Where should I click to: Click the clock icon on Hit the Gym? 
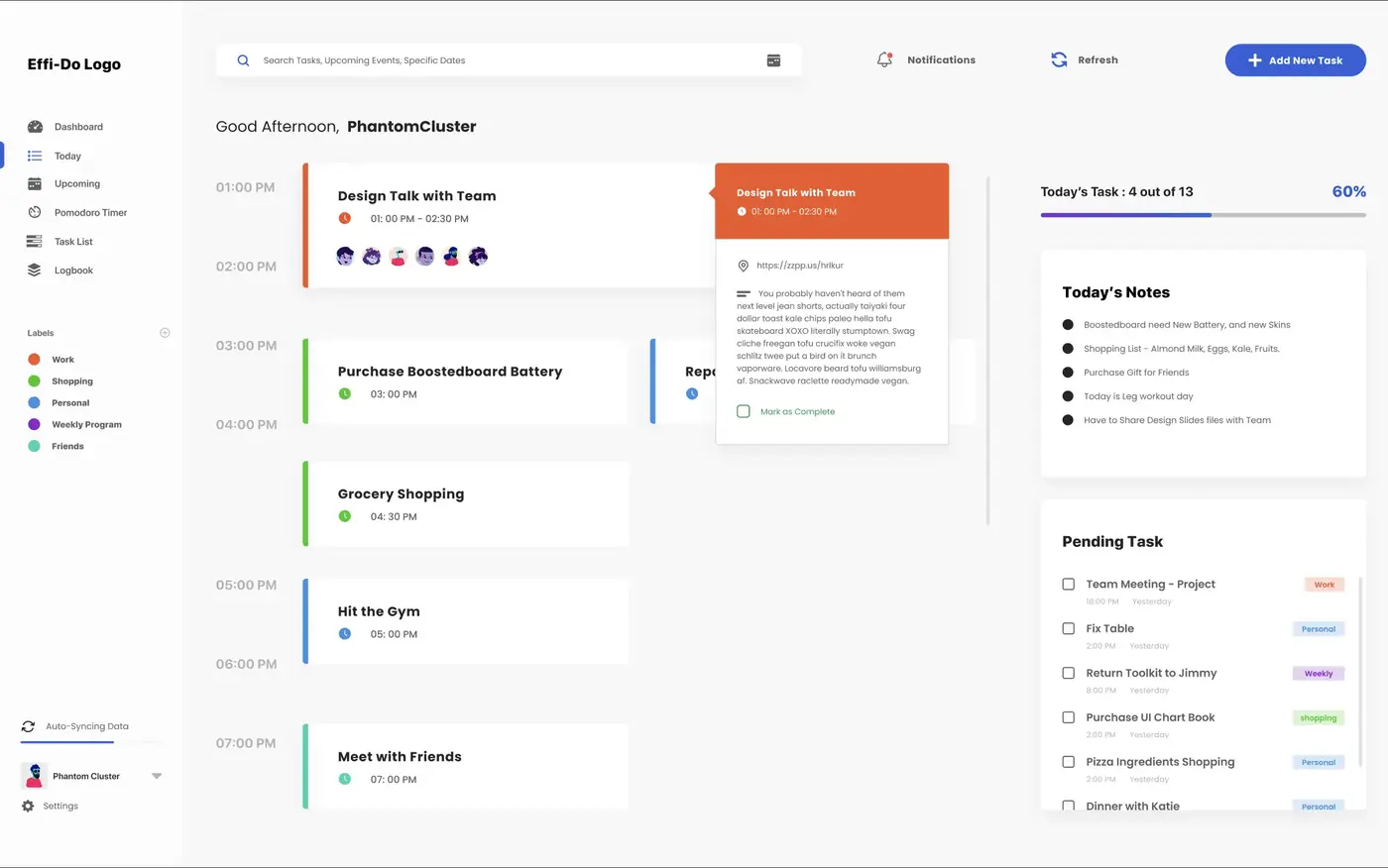[345, 634]
